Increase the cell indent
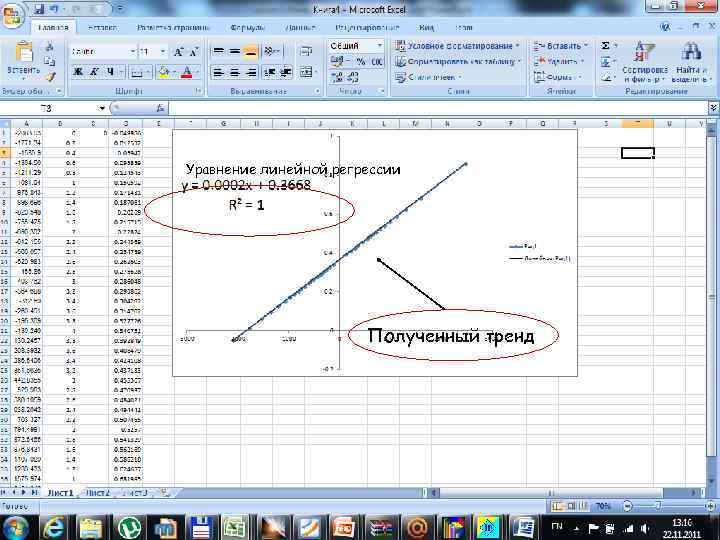Viewport: 720px width, 540px height. click(x=286, y=73)
